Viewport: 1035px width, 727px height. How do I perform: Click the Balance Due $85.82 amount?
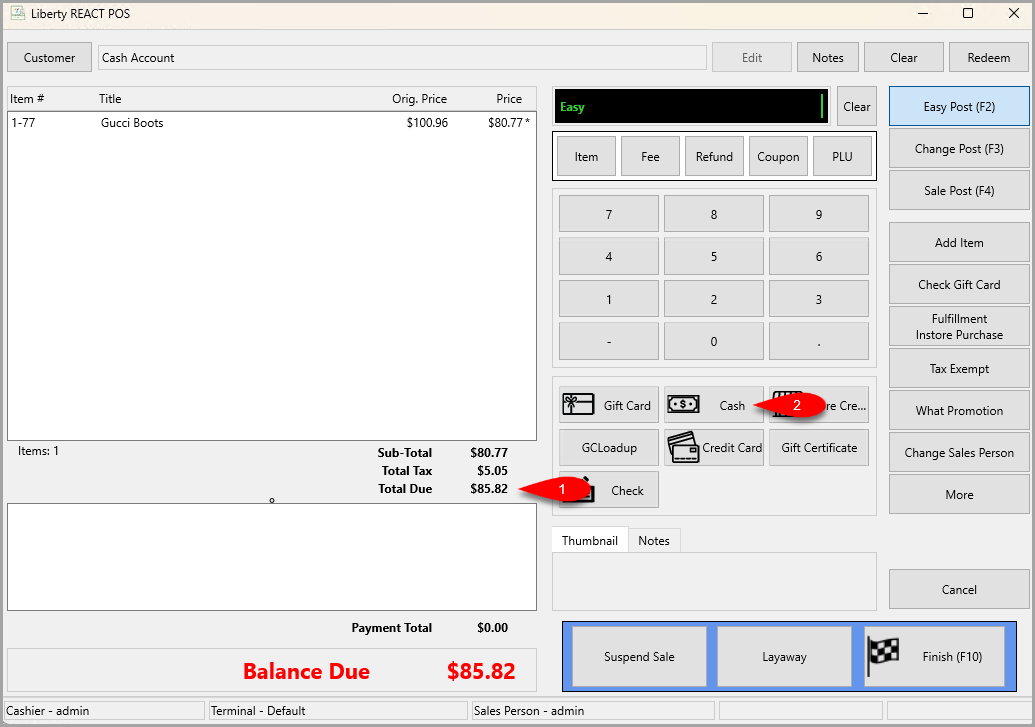click(x=481, y=671)
